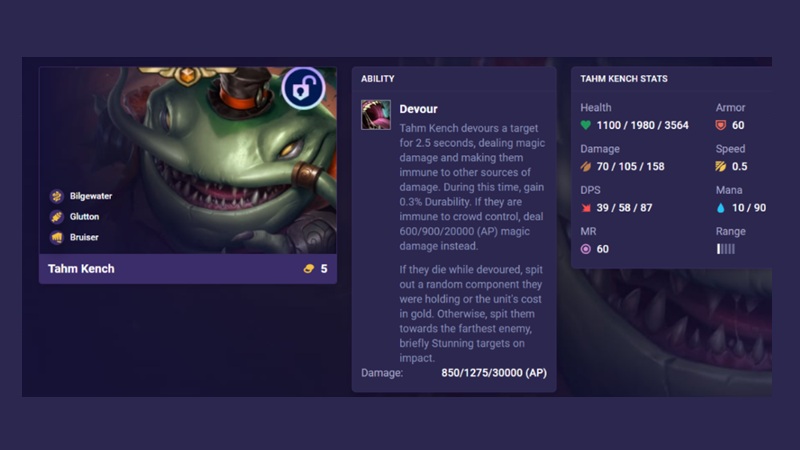Click the unlock padlock icon on portrait
Viewport: 800px width, 450px height.
click(303, 88)
